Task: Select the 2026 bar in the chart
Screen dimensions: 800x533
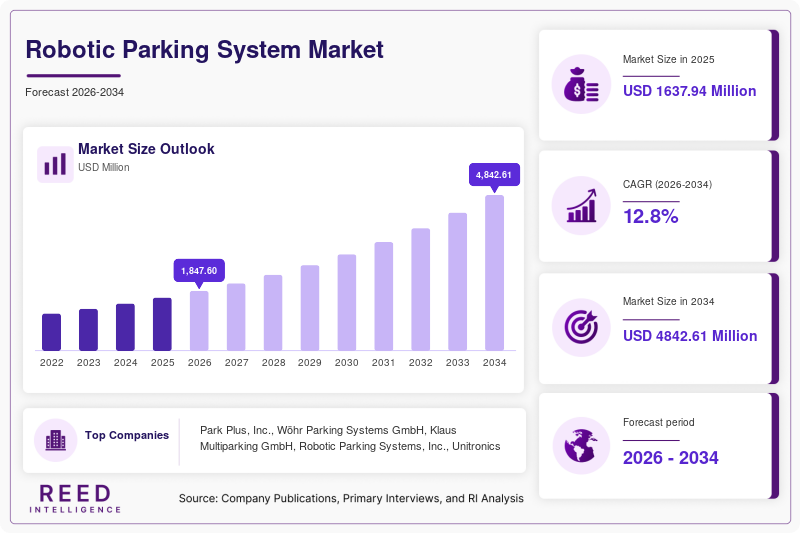Action: 199,321
